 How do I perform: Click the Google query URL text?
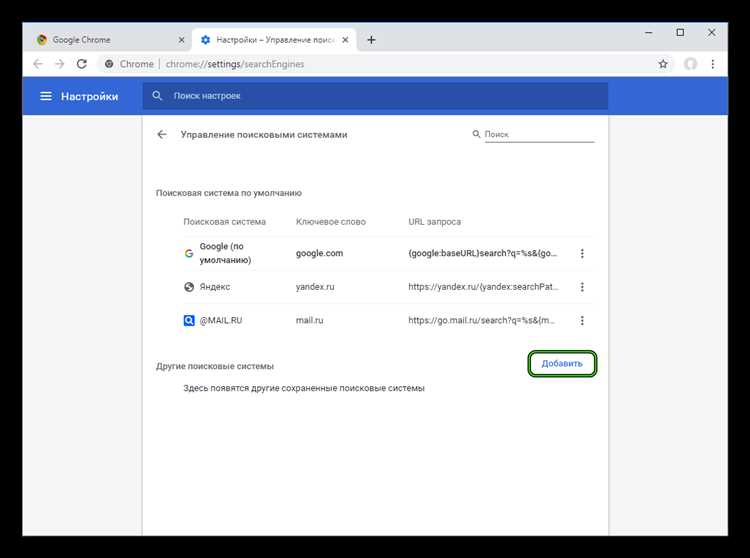click(x=483, y=253)
